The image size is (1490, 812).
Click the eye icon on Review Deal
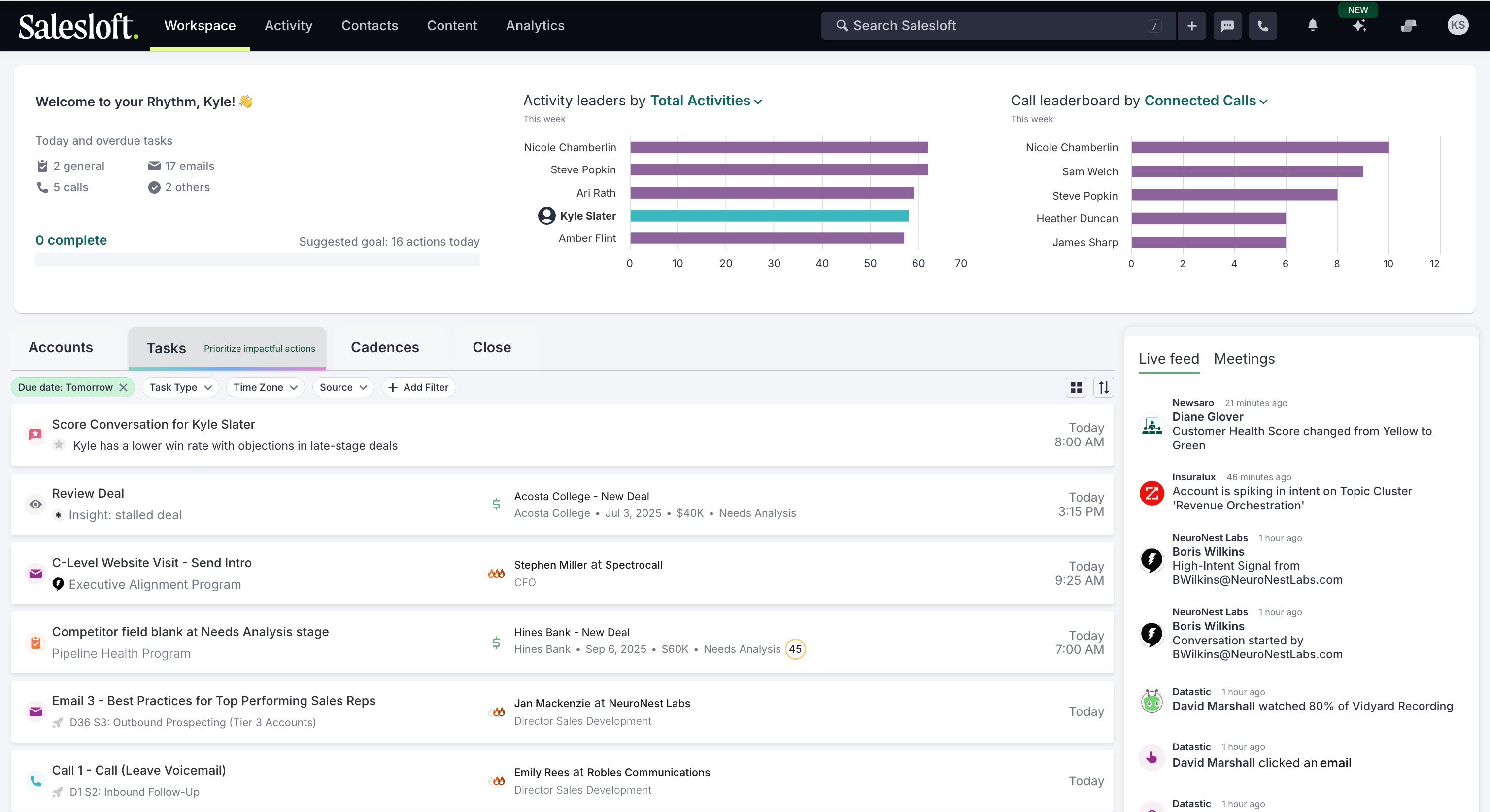click(35, 505)
